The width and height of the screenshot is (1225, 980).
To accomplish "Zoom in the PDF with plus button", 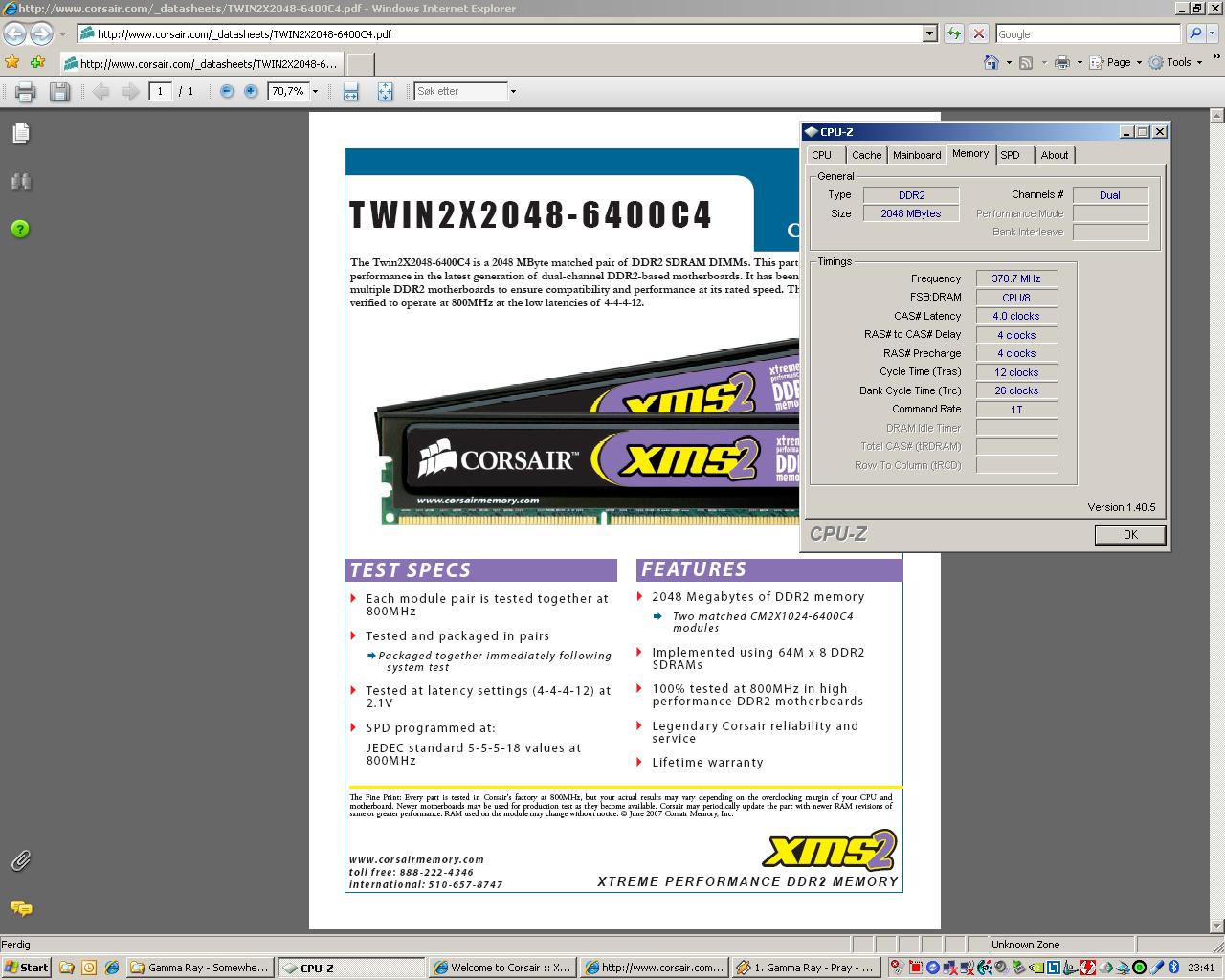I will click(x=251, y=92).
